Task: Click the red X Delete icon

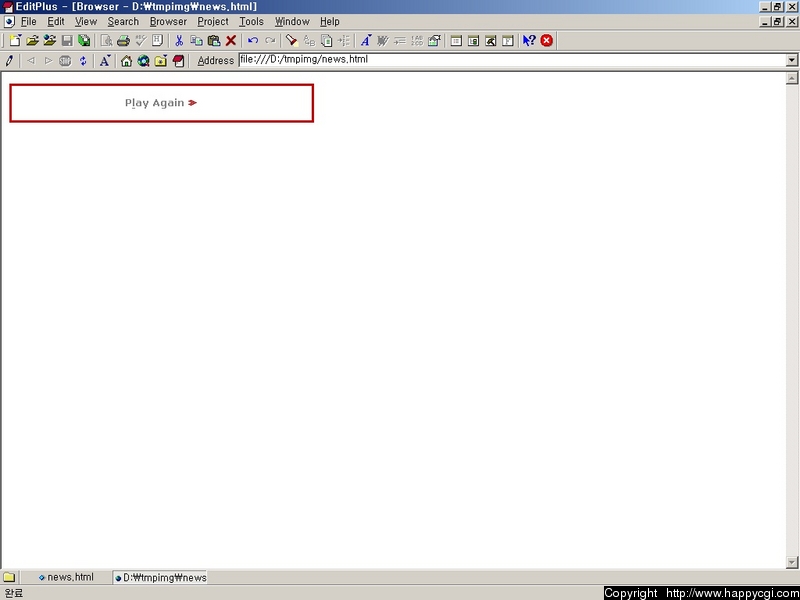Action: 231,40
